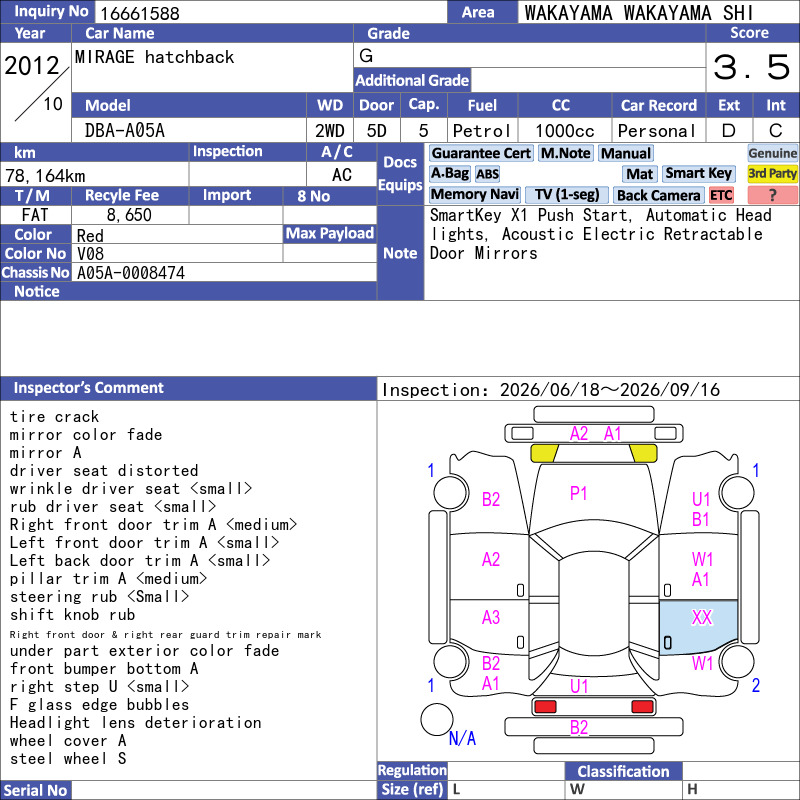Click the Back Camera equipment badge
The height and width of the screenshot is (800, 800).
pos(658,195)
